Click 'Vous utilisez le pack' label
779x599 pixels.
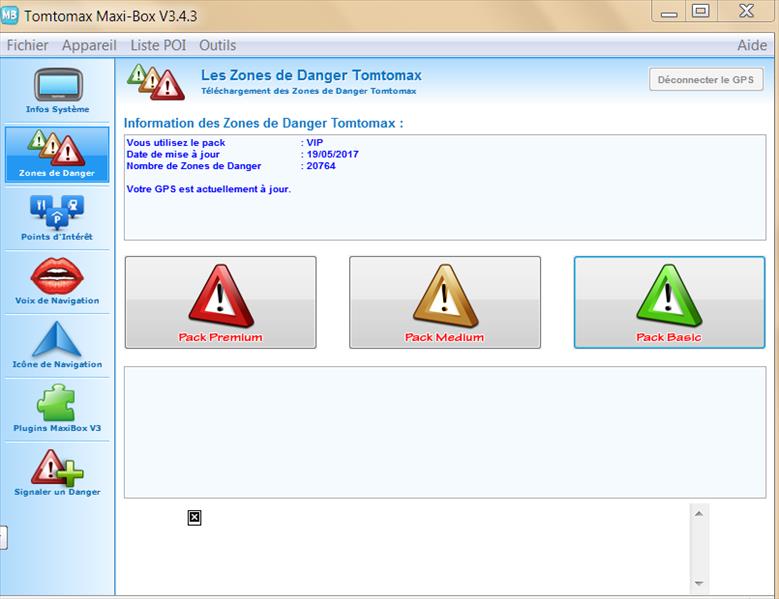pyautogui.click(x=176, y=143)
